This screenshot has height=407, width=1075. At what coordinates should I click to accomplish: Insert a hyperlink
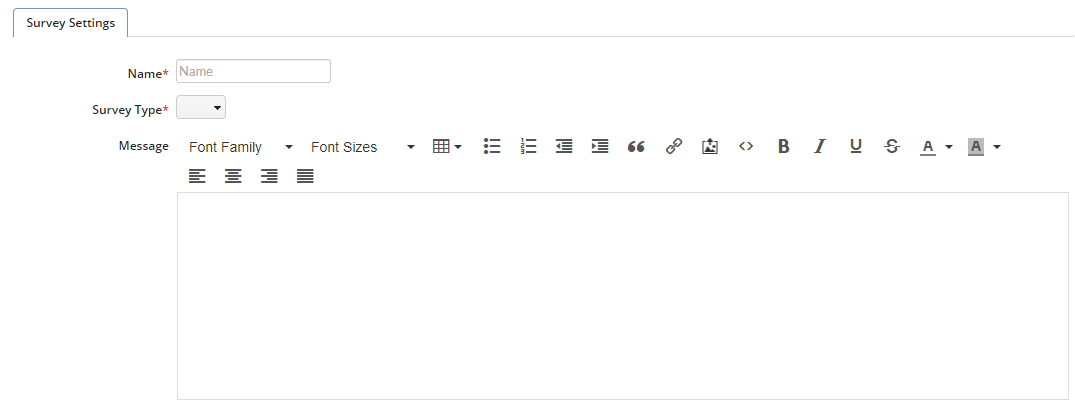point(674,147)
